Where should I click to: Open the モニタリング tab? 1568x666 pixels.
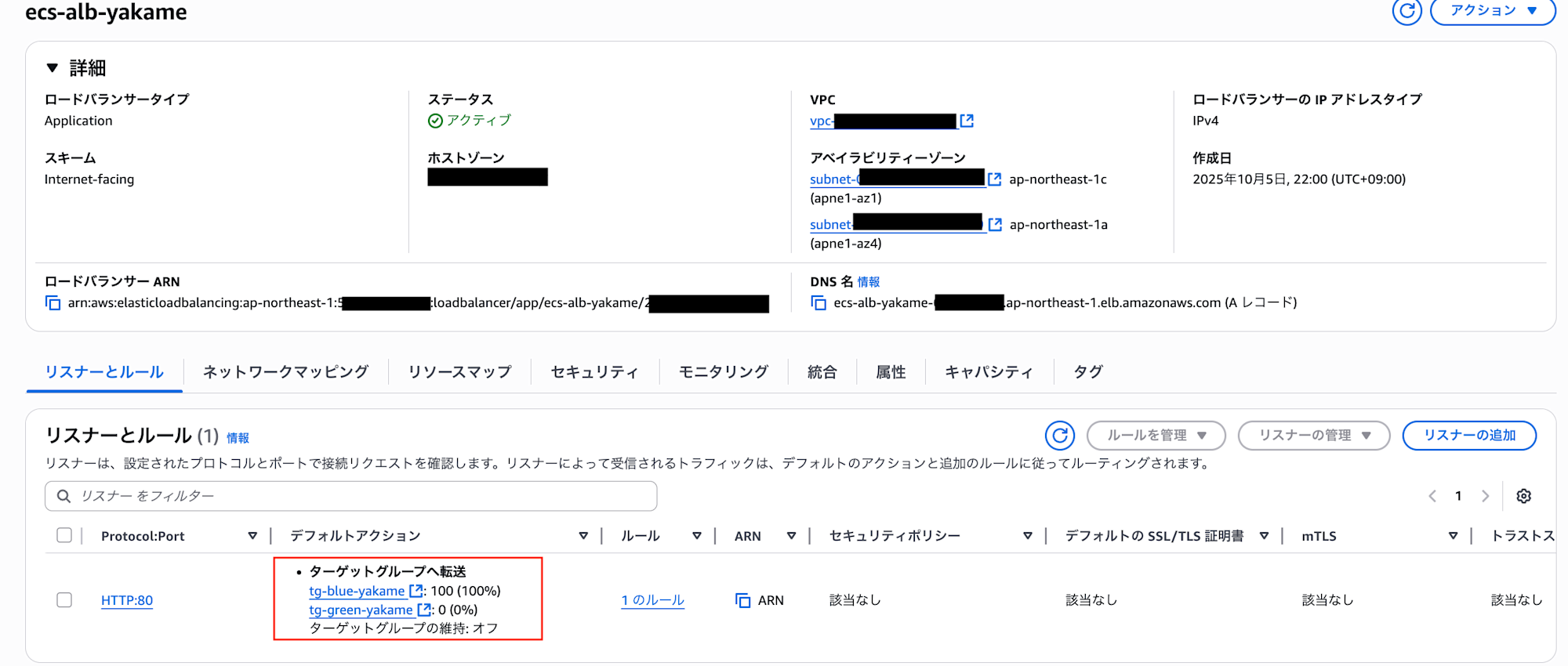(723, 372)
